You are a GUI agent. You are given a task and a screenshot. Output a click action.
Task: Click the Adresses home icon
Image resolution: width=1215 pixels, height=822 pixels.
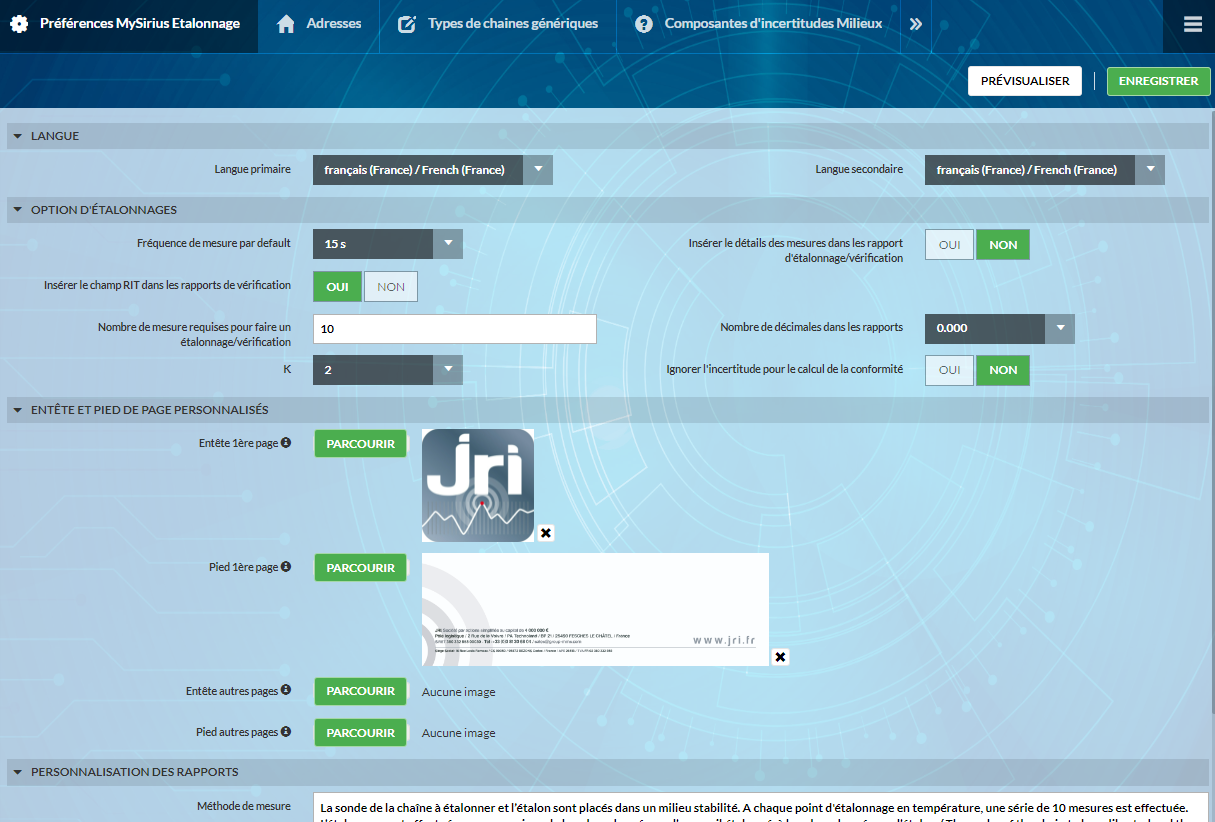[286, 24]
